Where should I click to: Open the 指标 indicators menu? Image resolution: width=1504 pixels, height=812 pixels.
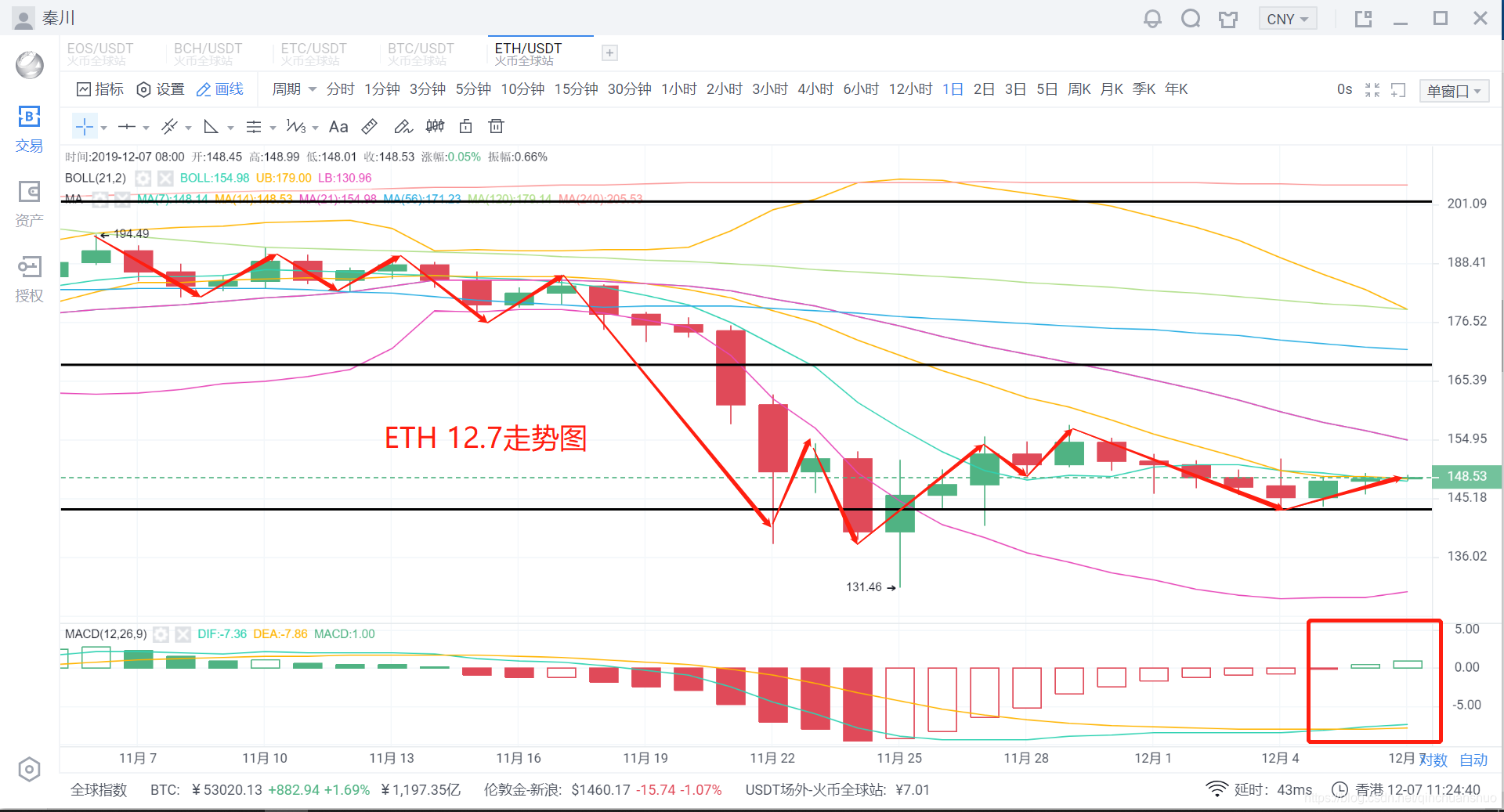point(100,89)
